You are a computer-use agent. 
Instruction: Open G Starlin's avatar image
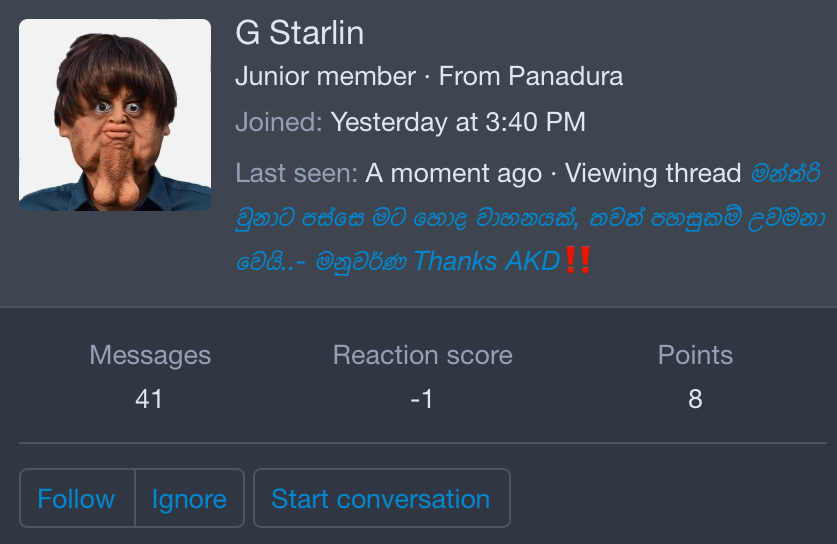click(115, 115)
